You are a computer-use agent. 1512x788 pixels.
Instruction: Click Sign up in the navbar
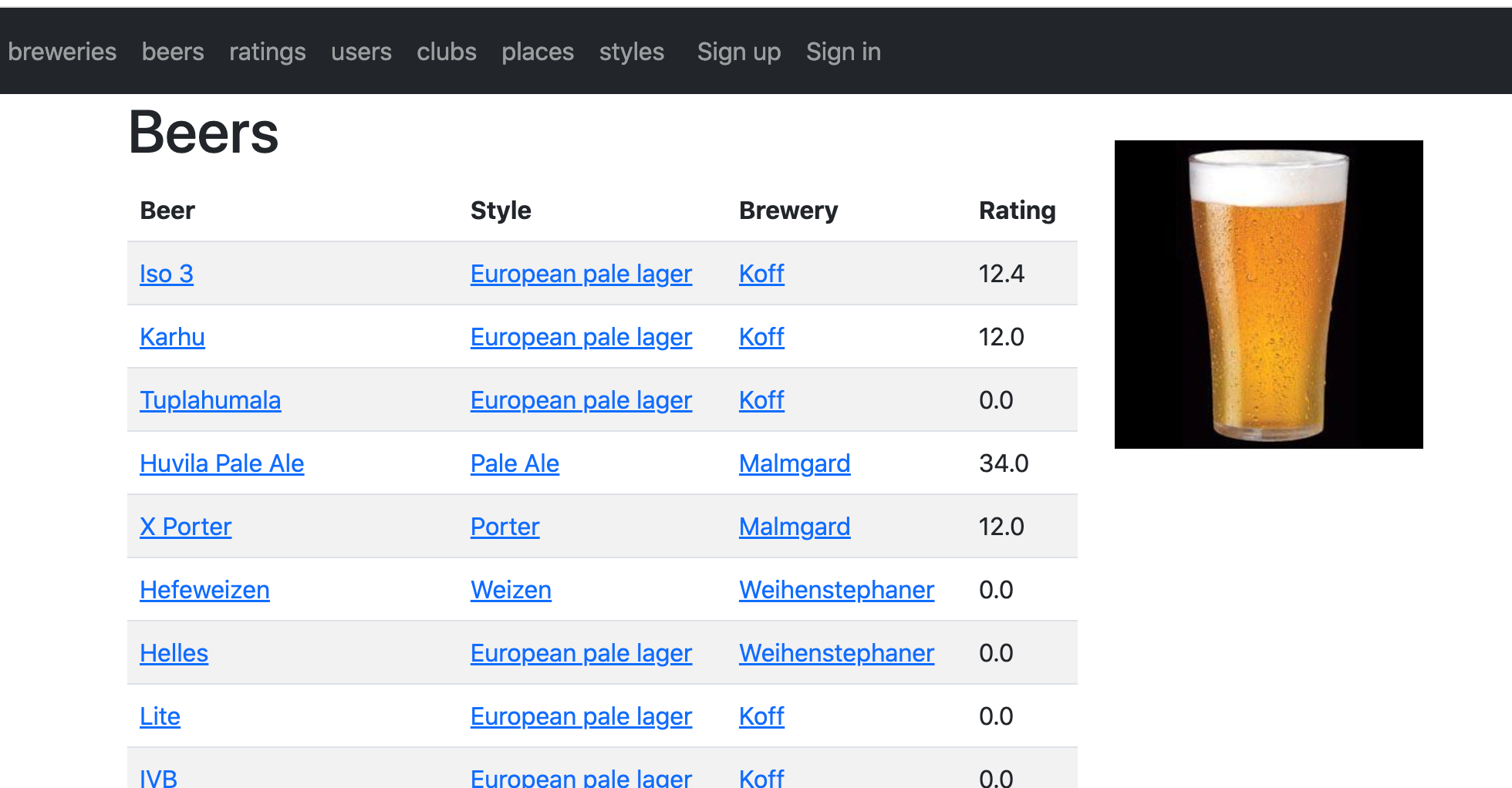click(739, 52)
